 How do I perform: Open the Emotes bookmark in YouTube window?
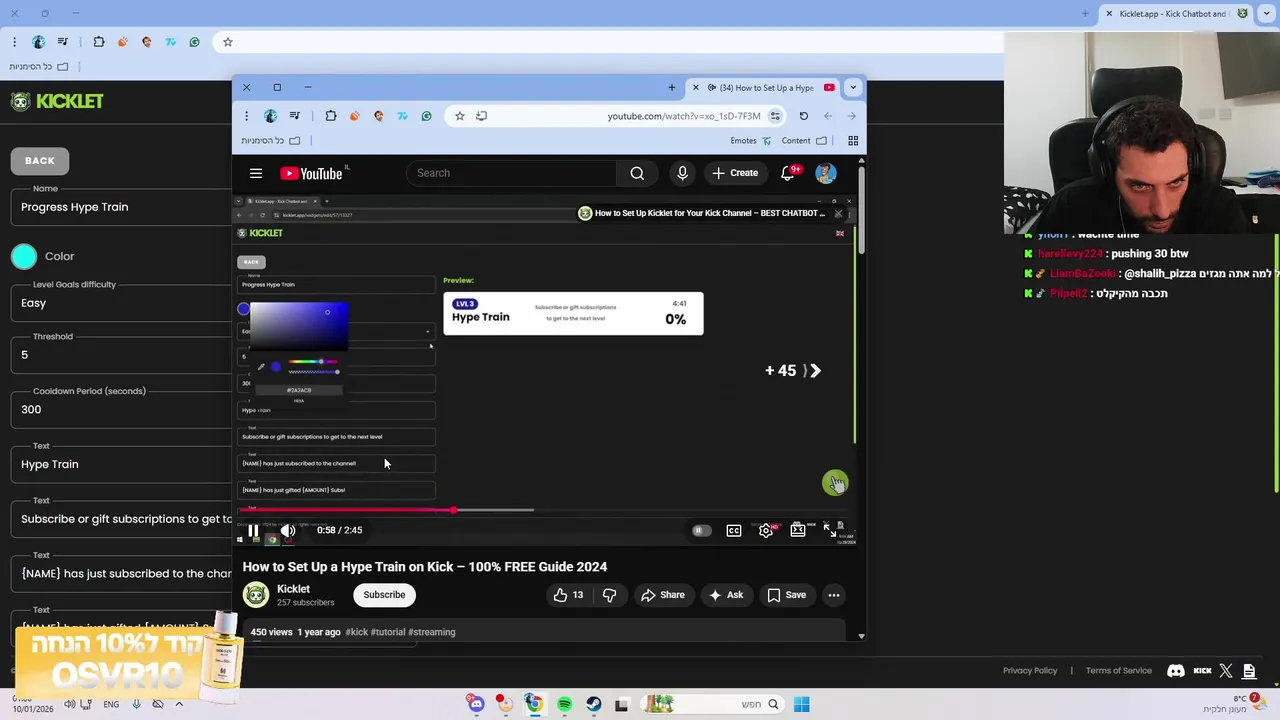point(750,141)
